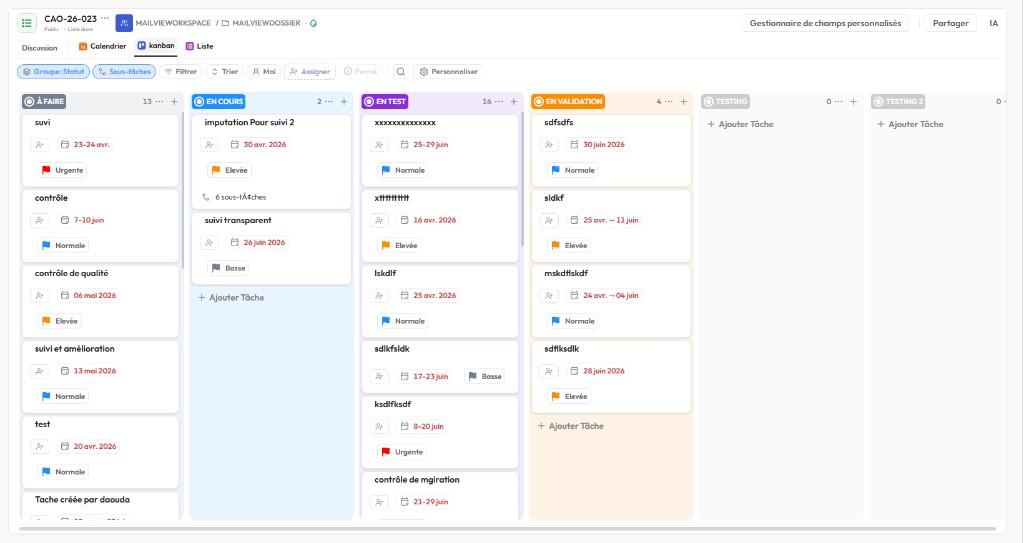Add a task with TESTING column plus icon
The width and height of the screenshot is (1024, 543).
854,101
